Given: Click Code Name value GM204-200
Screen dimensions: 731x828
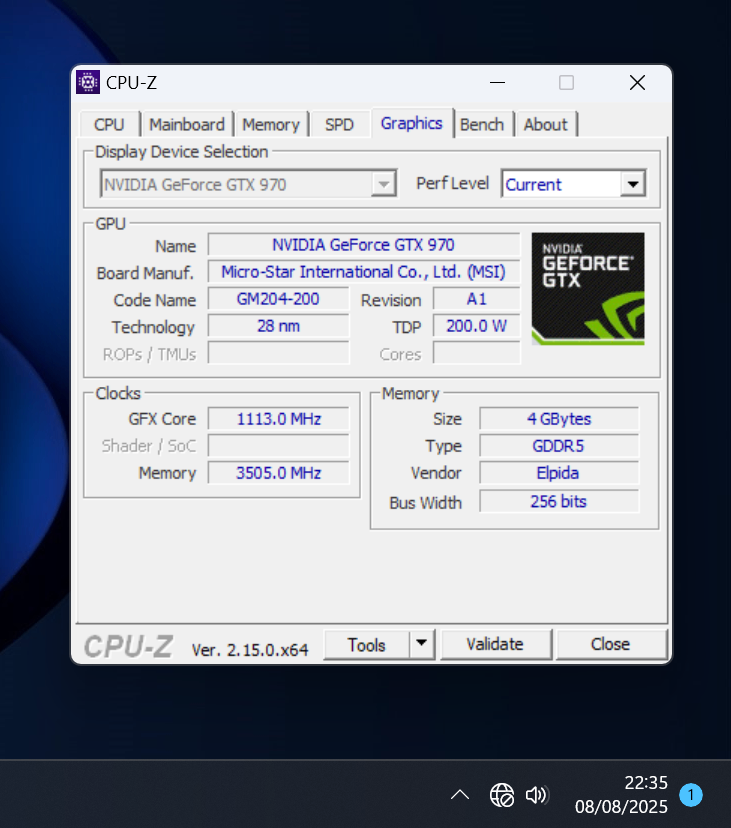Looking at the screenshot, I should coord(278,299).
